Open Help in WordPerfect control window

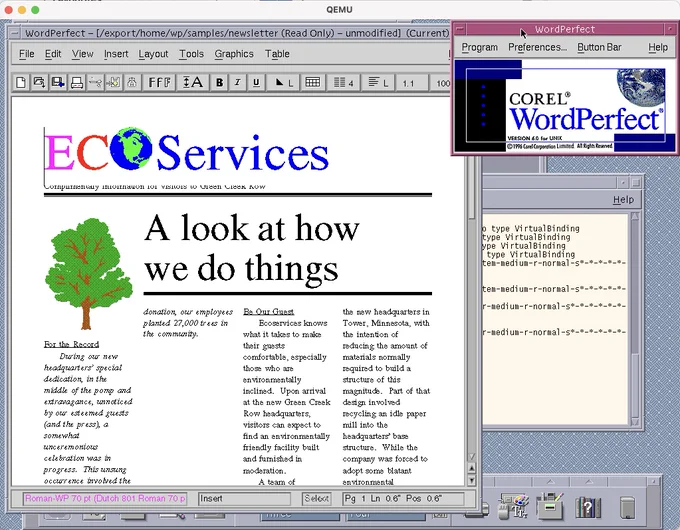tap(658, 47)
